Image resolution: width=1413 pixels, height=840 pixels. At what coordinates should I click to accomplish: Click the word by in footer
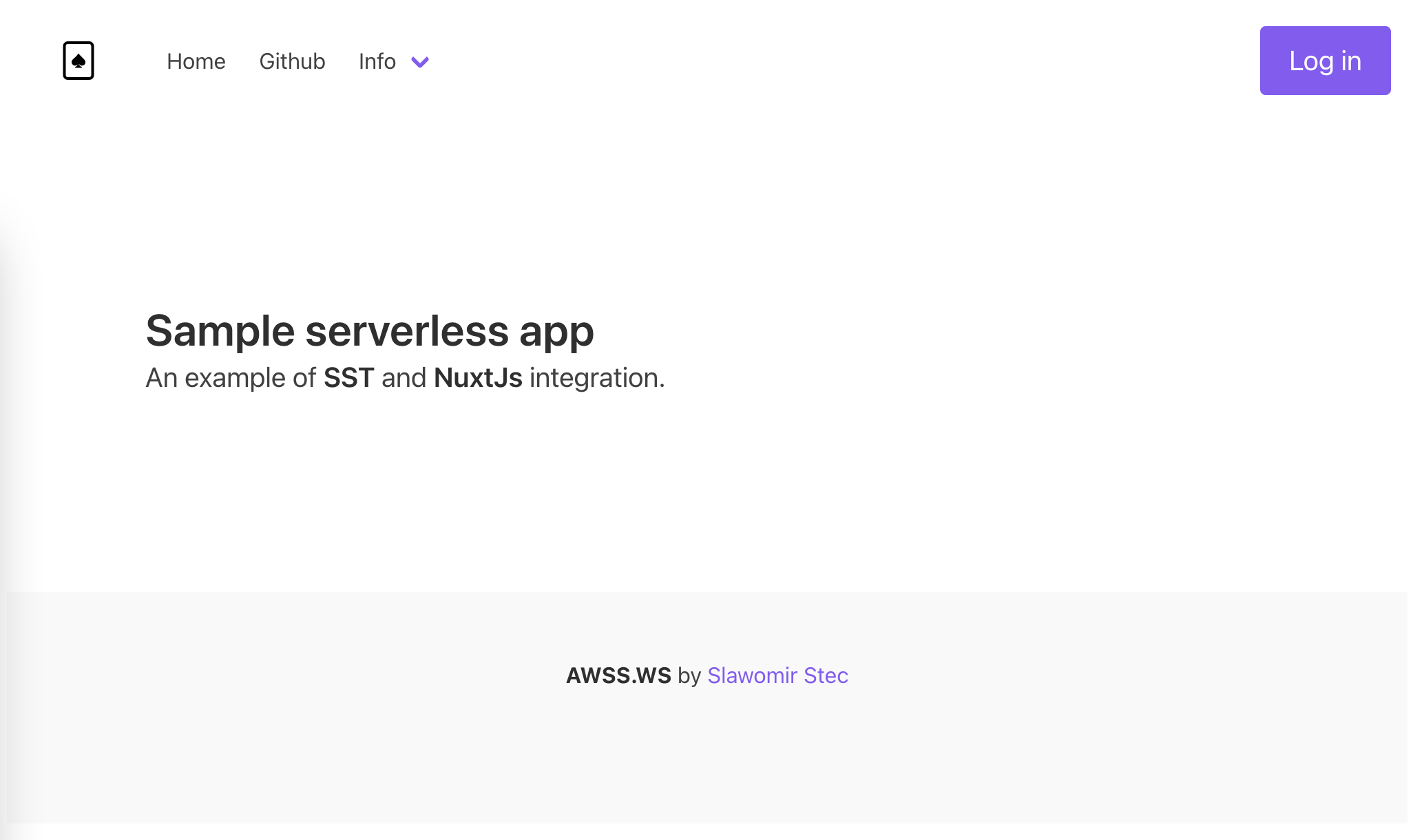(x=689, y=675)
